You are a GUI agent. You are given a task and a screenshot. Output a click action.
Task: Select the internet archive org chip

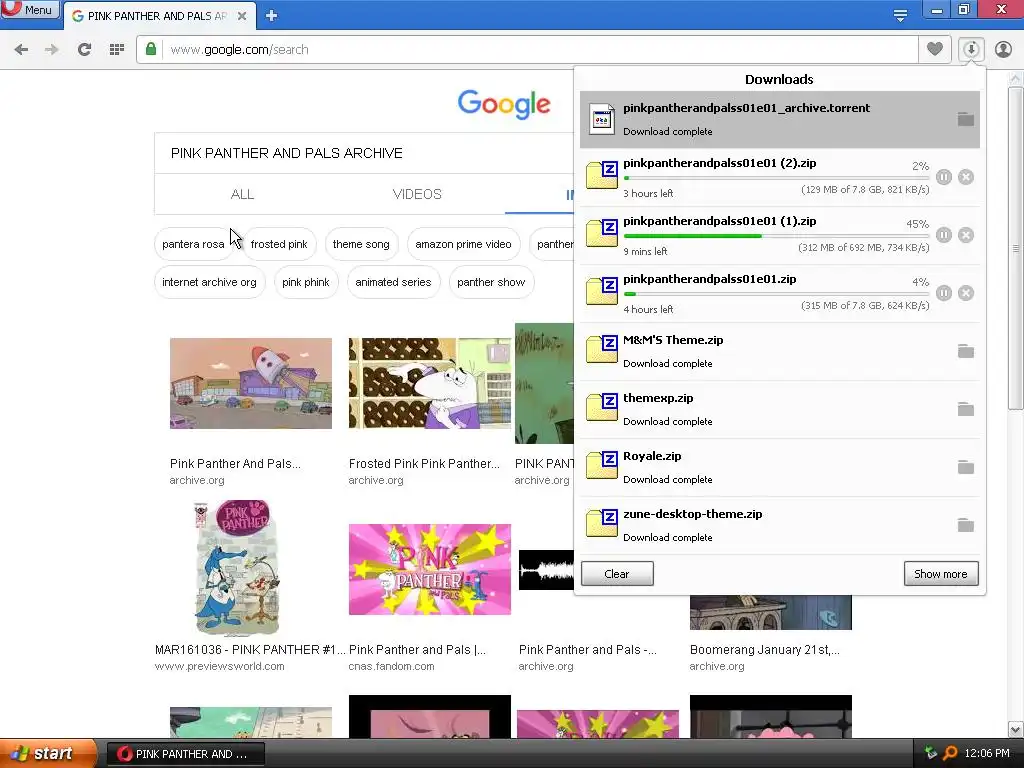210,282
